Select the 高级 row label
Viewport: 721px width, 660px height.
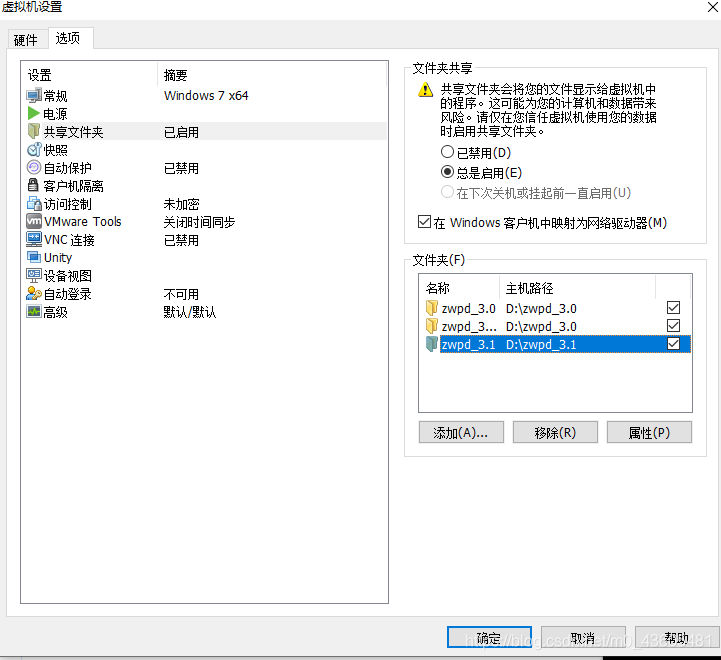point(55,312)
